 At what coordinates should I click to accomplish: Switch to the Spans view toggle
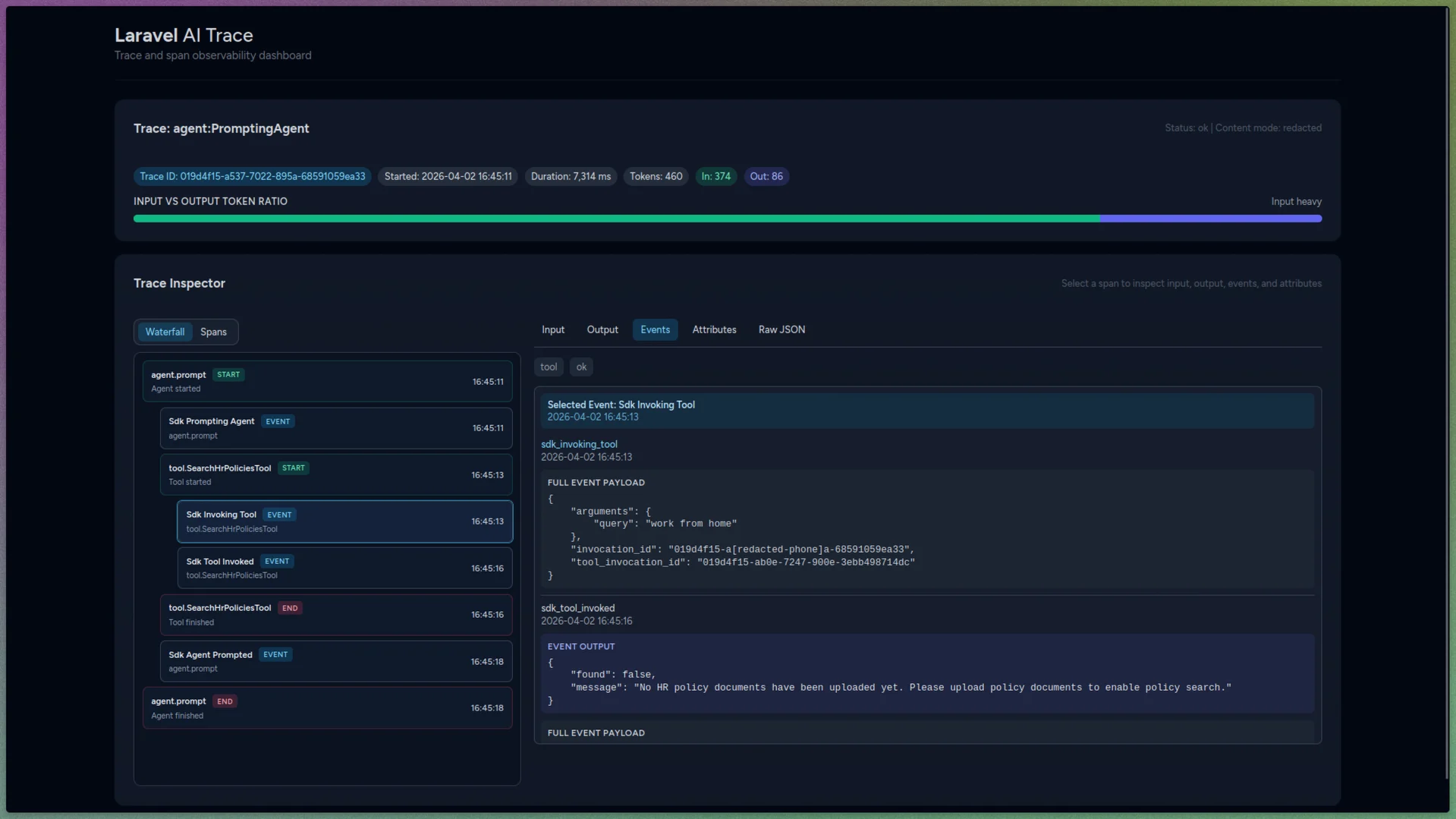213,332
